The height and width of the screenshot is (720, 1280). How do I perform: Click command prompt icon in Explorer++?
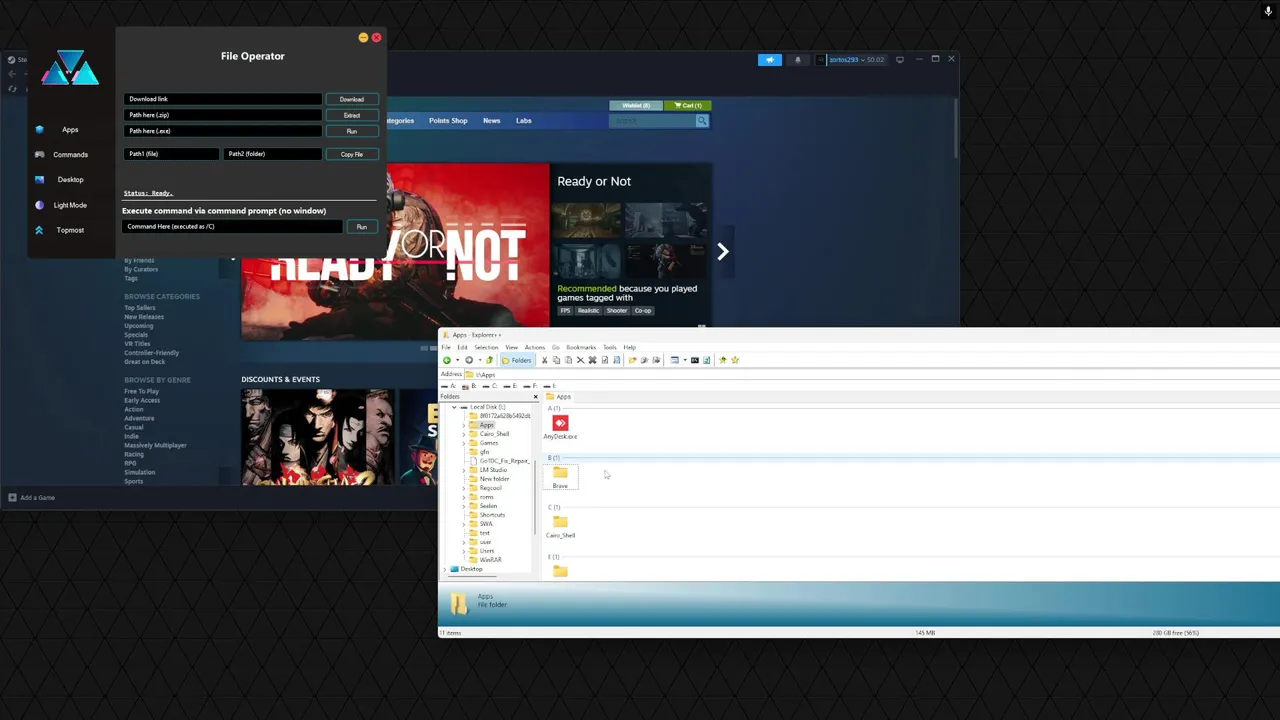(695, 360)
